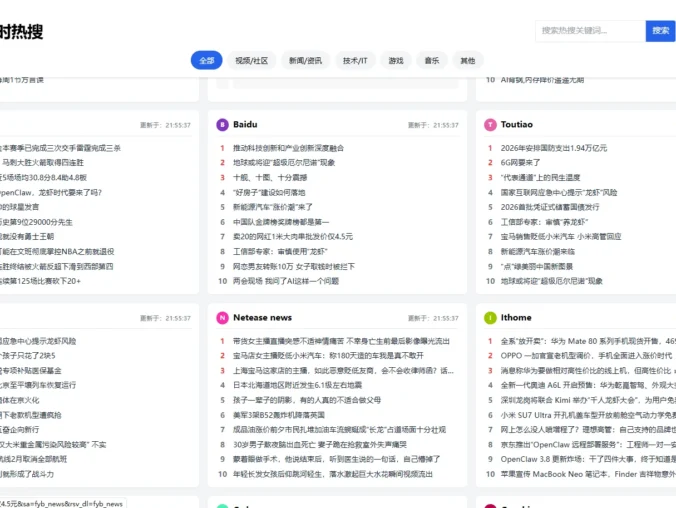
Task: Open Ithome item 小米 SU7 Ultra 开孔机盖
Action: (x=588, y=415)
